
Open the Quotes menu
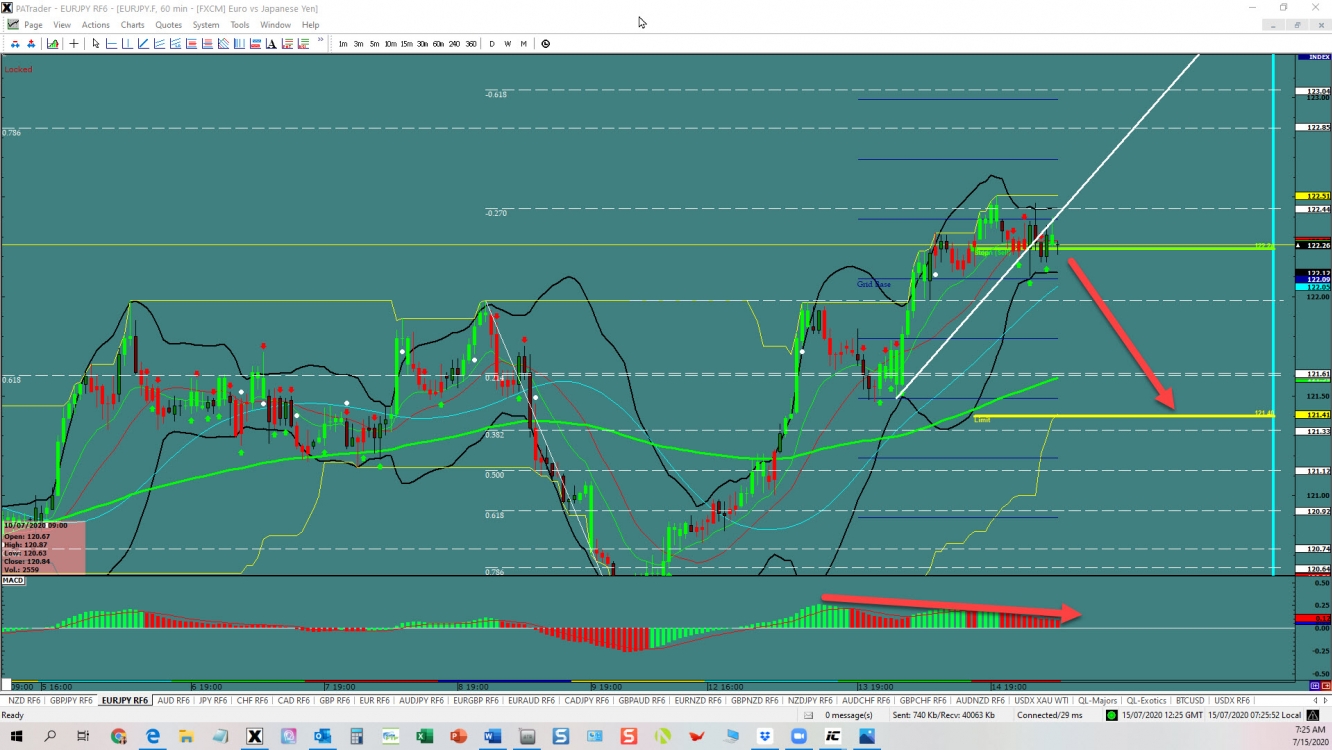tap(168, 25)
